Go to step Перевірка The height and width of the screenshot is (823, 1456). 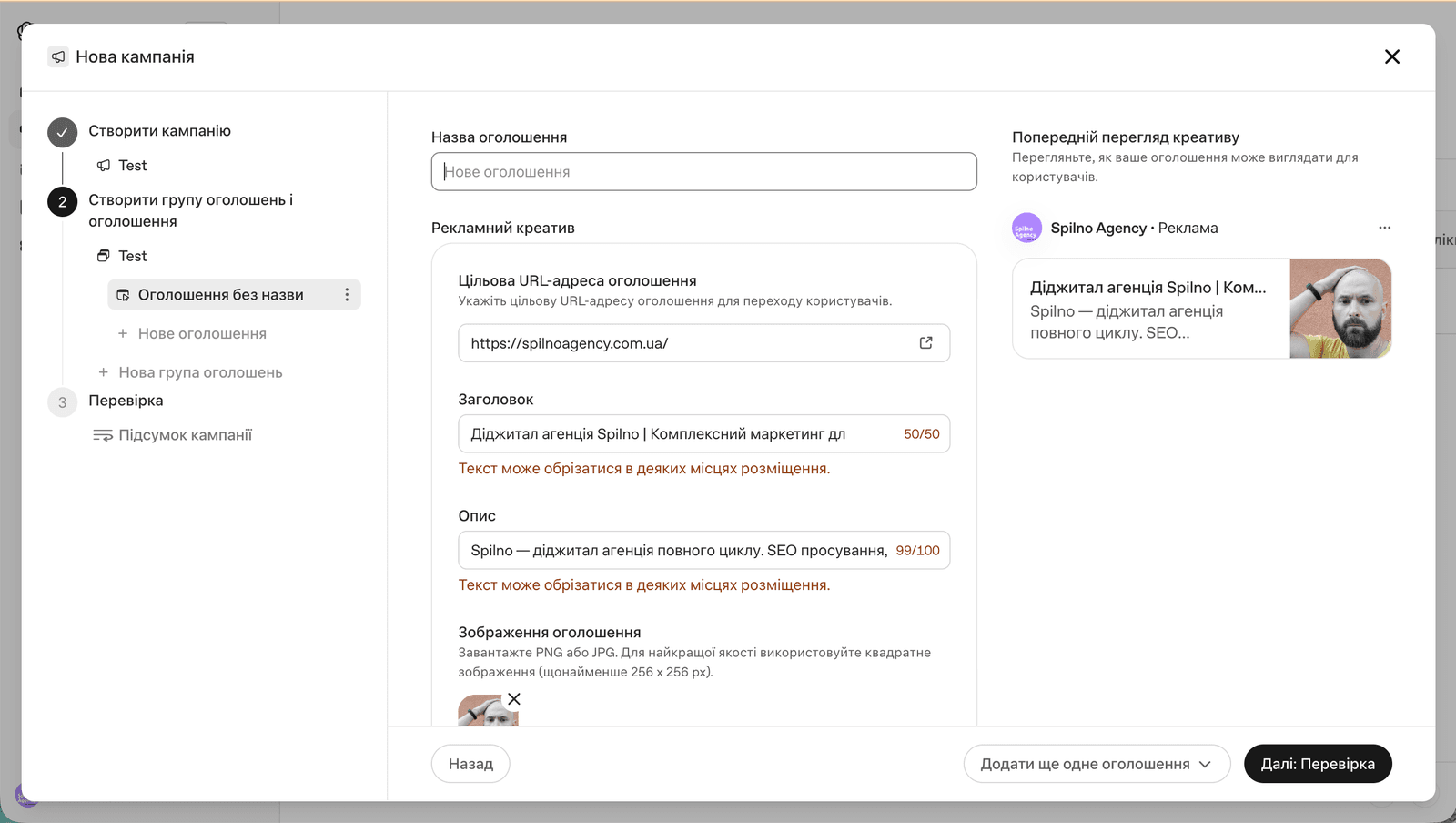[x=126, y=401]
